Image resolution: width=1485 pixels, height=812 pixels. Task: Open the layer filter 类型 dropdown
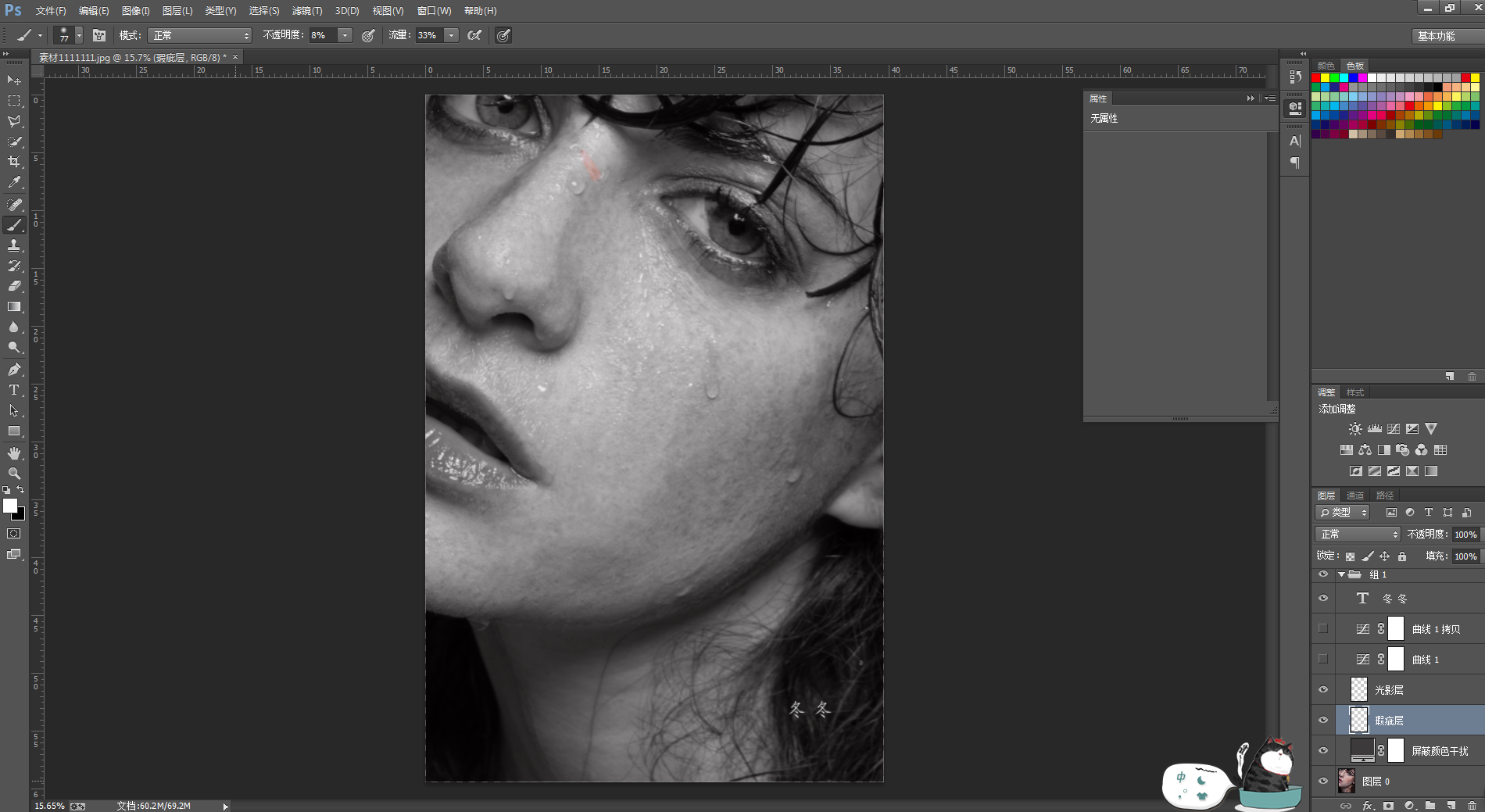[x=1342, y=513]
